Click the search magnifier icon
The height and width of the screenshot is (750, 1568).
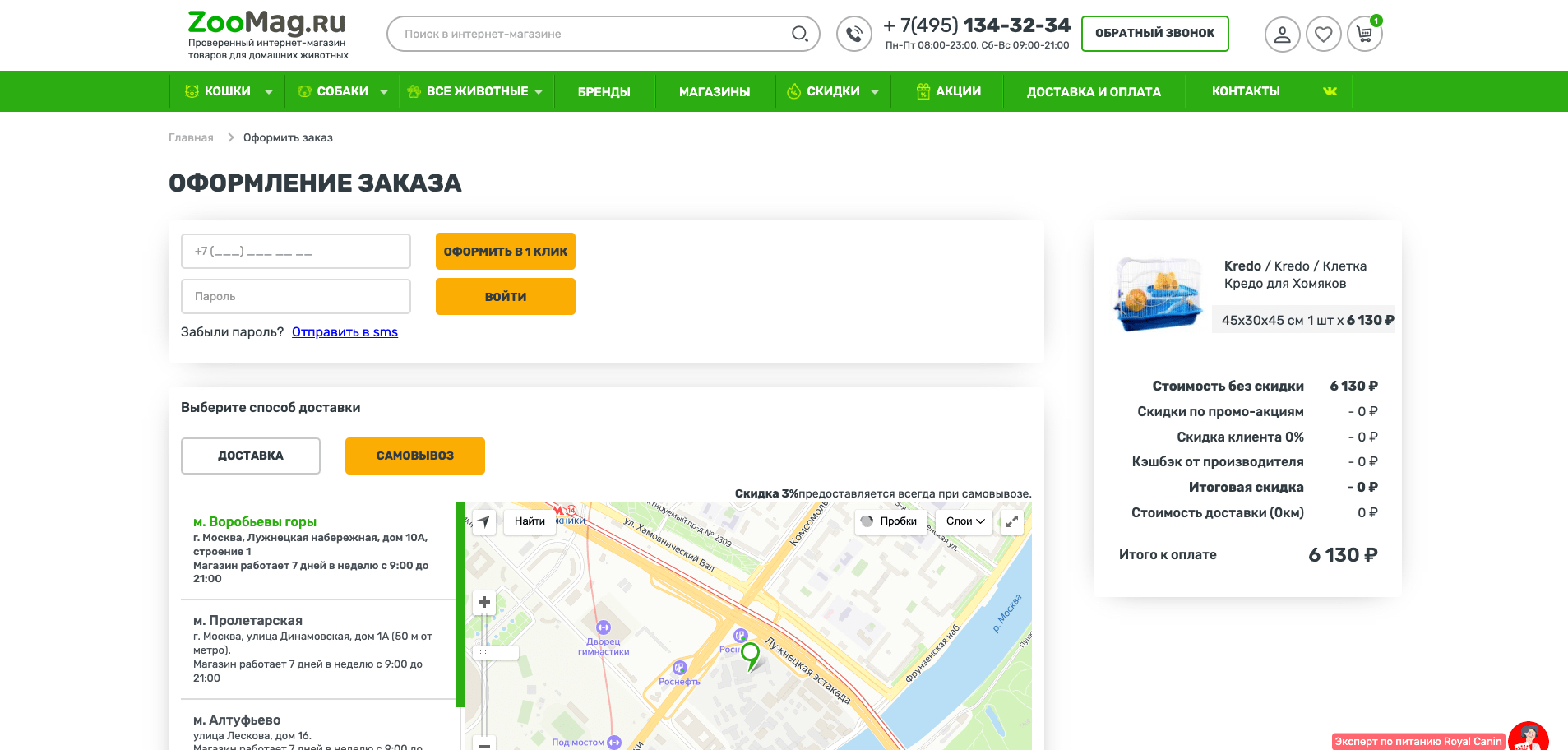click(799, 34)
